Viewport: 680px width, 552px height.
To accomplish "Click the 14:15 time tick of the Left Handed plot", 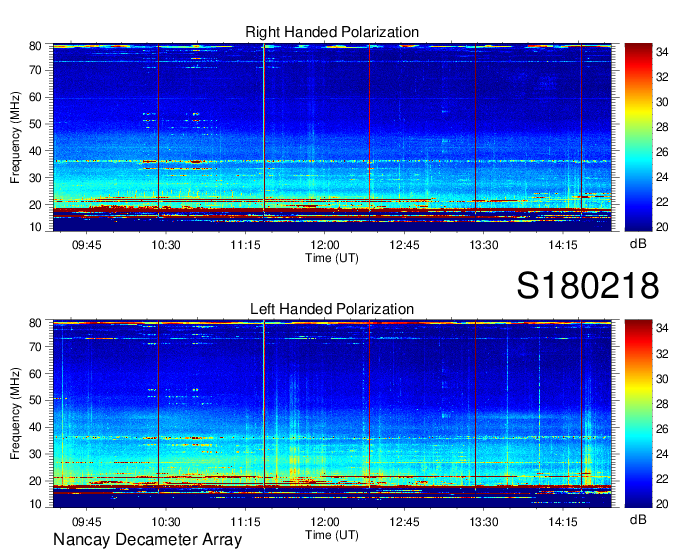I will [x=563, y=522].
